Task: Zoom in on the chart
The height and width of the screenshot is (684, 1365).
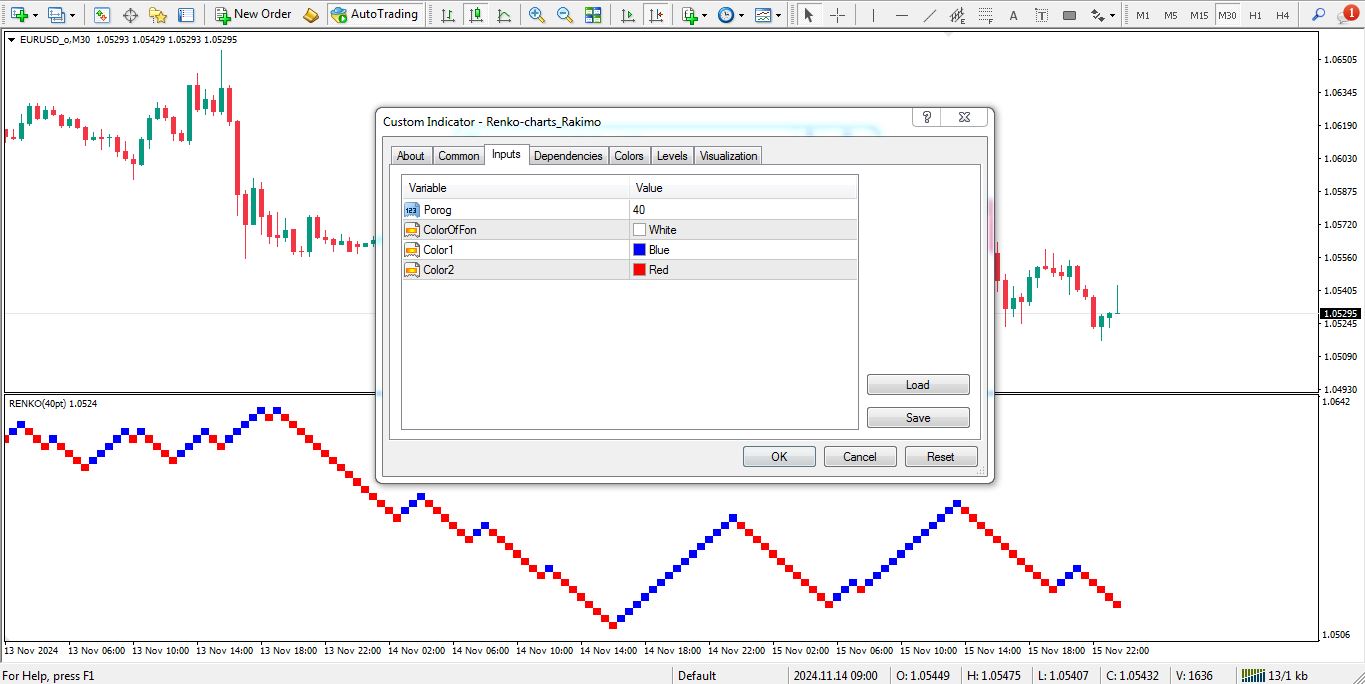Action: click(x=537, y=15)
